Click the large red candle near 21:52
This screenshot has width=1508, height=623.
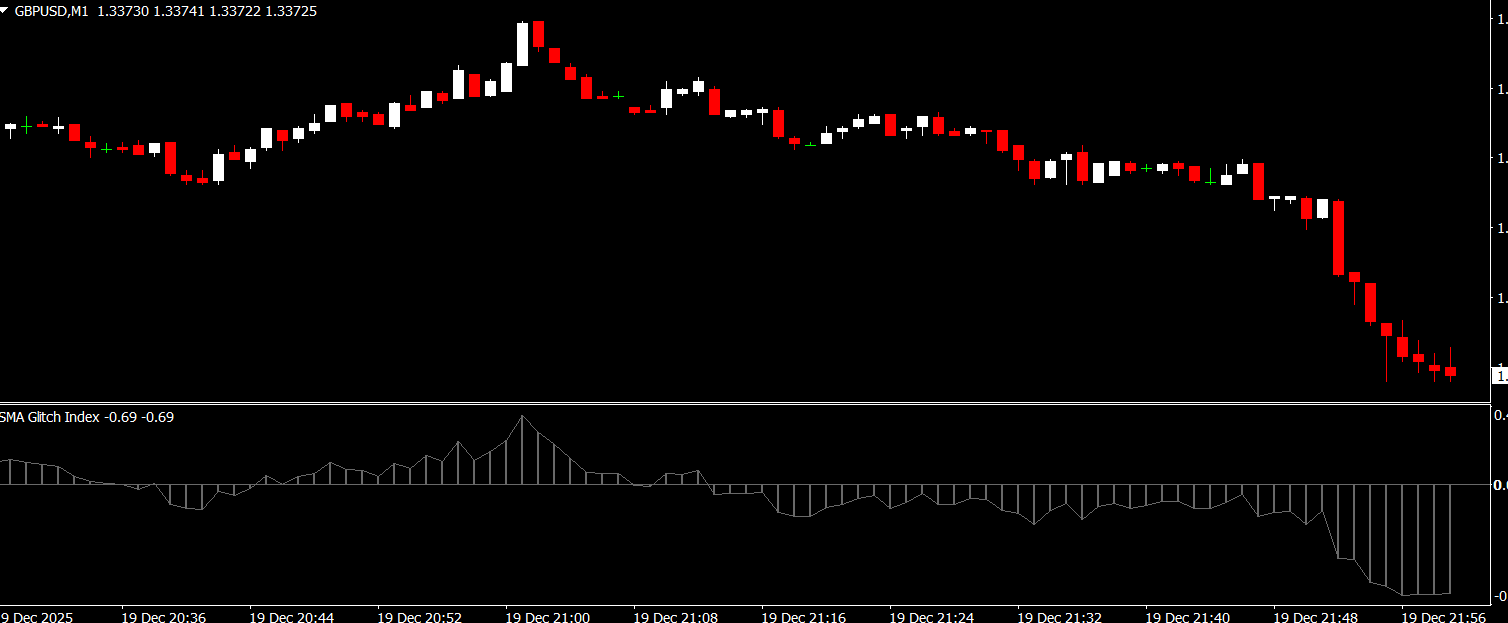tap(1338, 238)
